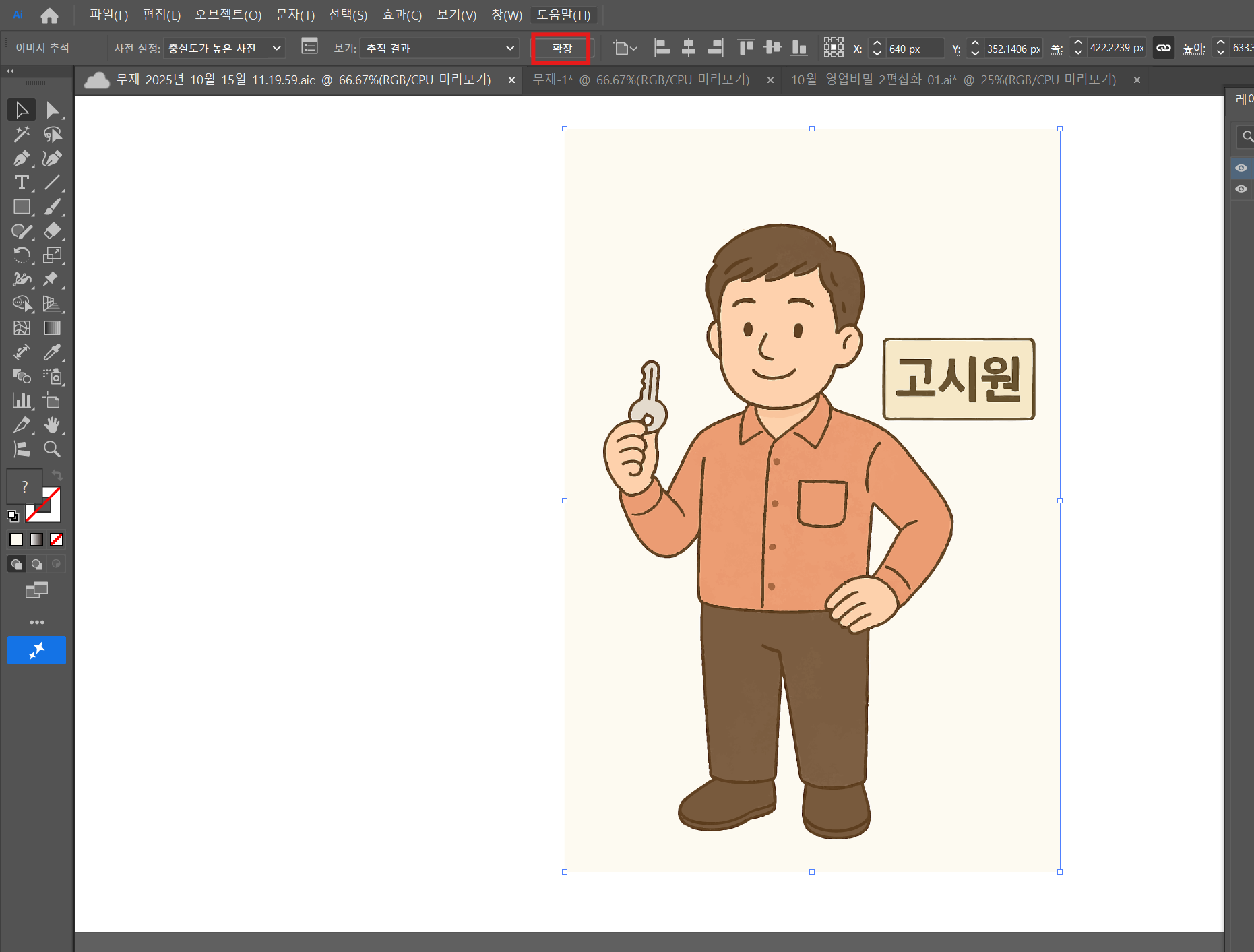Select the Zoom magnifier tool
Viewport: 1254px width, 952px height.
(x=52, y=449)
